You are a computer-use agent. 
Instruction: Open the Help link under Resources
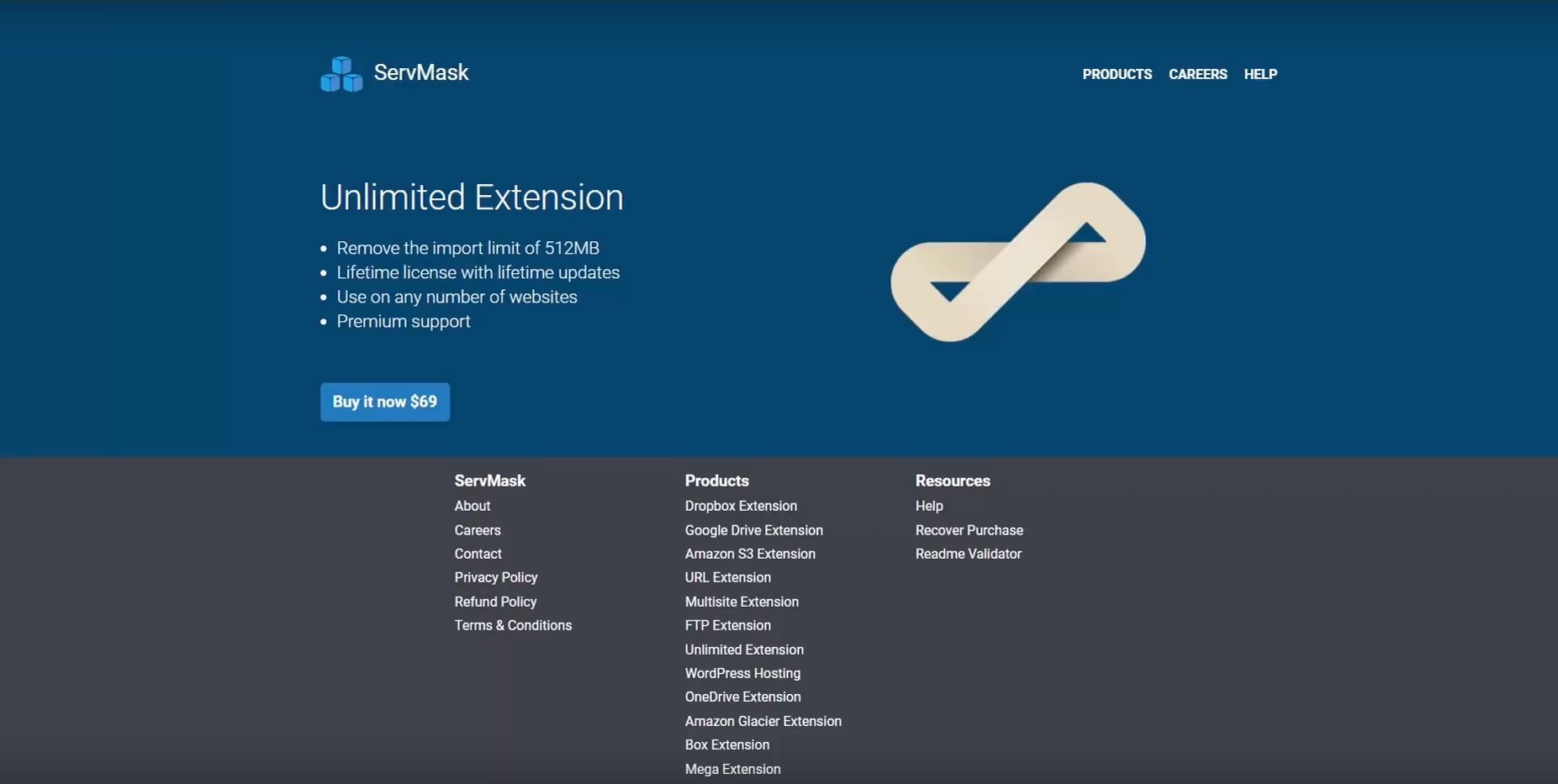point(929,506)
